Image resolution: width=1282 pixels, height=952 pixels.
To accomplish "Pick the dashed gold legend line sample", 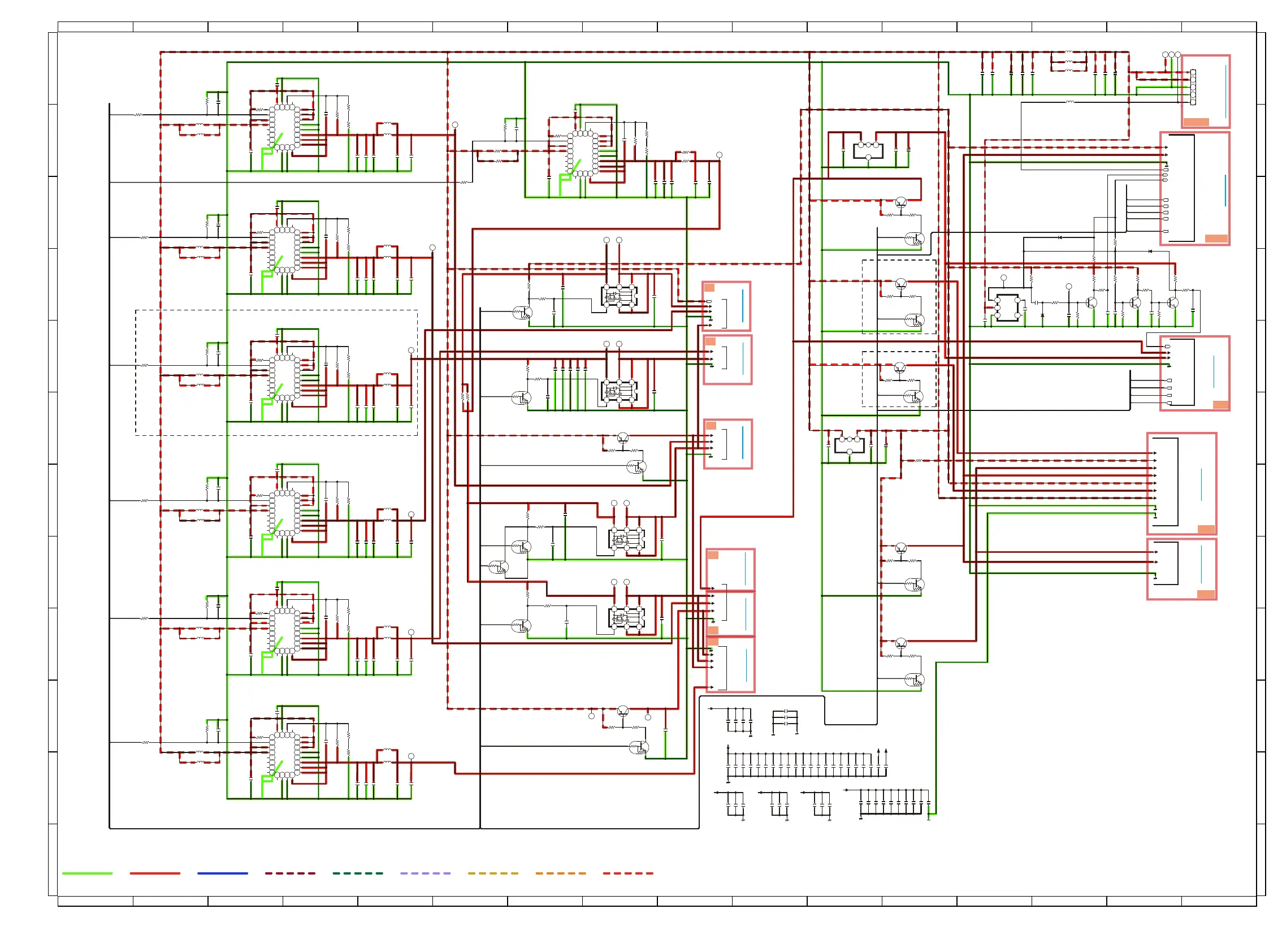I will 493,873.
